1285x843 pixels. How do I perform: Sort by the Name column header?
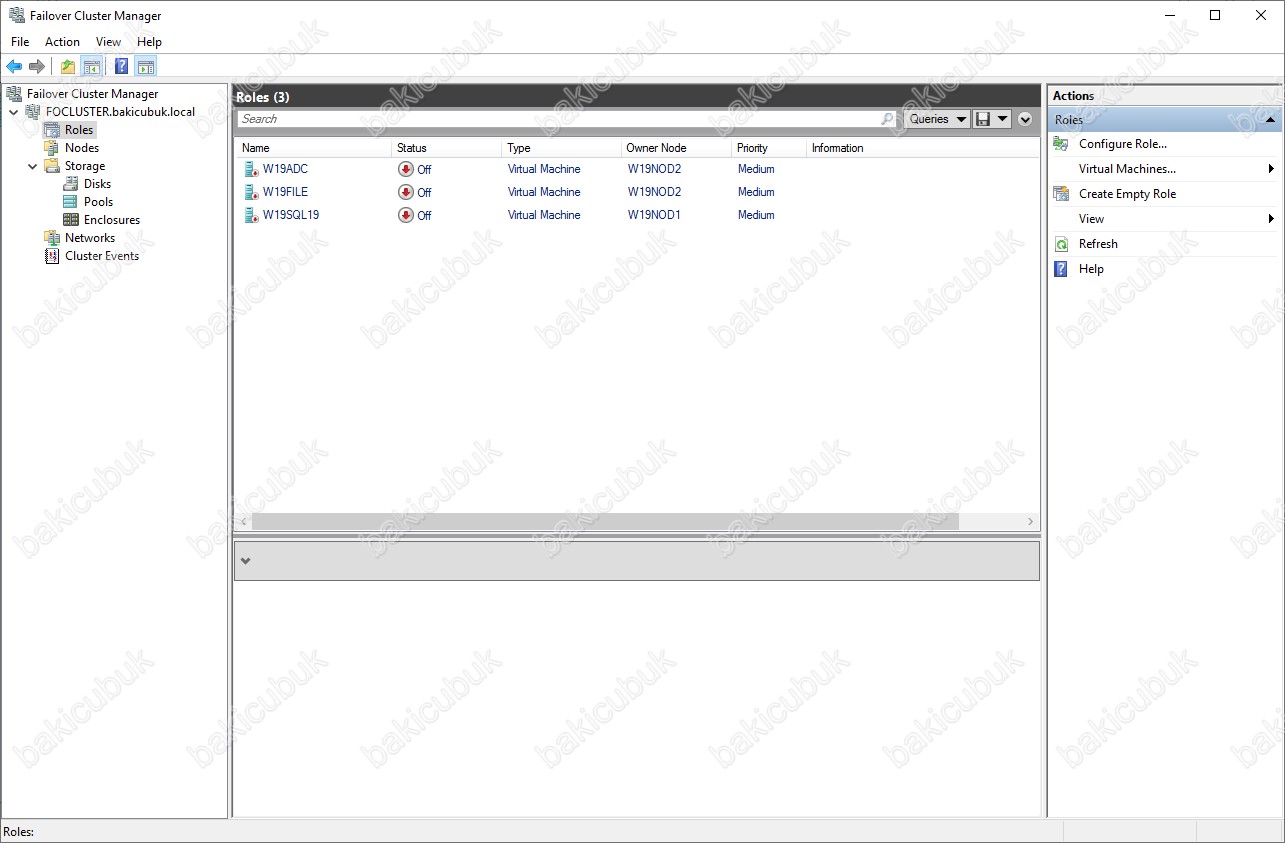[314, 148]
